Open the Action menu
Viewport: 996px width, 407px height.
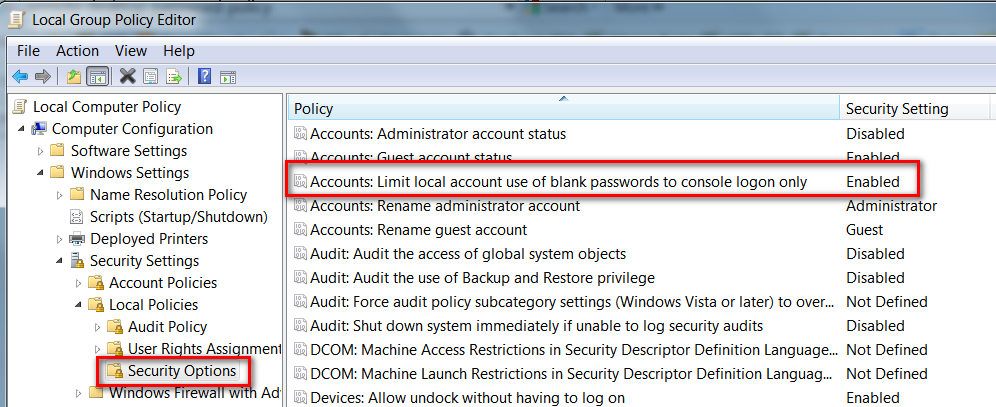[x=77, y=50]
